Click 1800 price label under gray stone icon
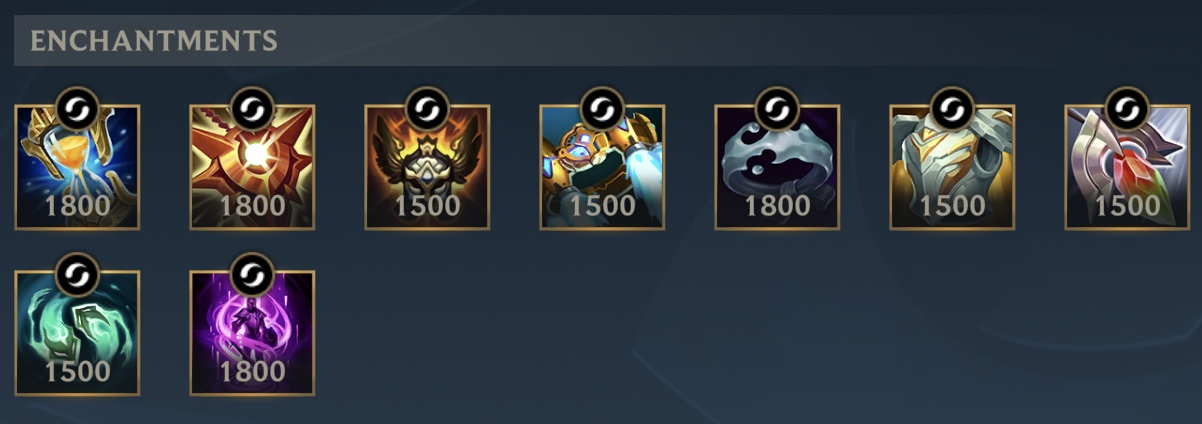Viewport: 1202px width, 424px height. click(777, 206)
